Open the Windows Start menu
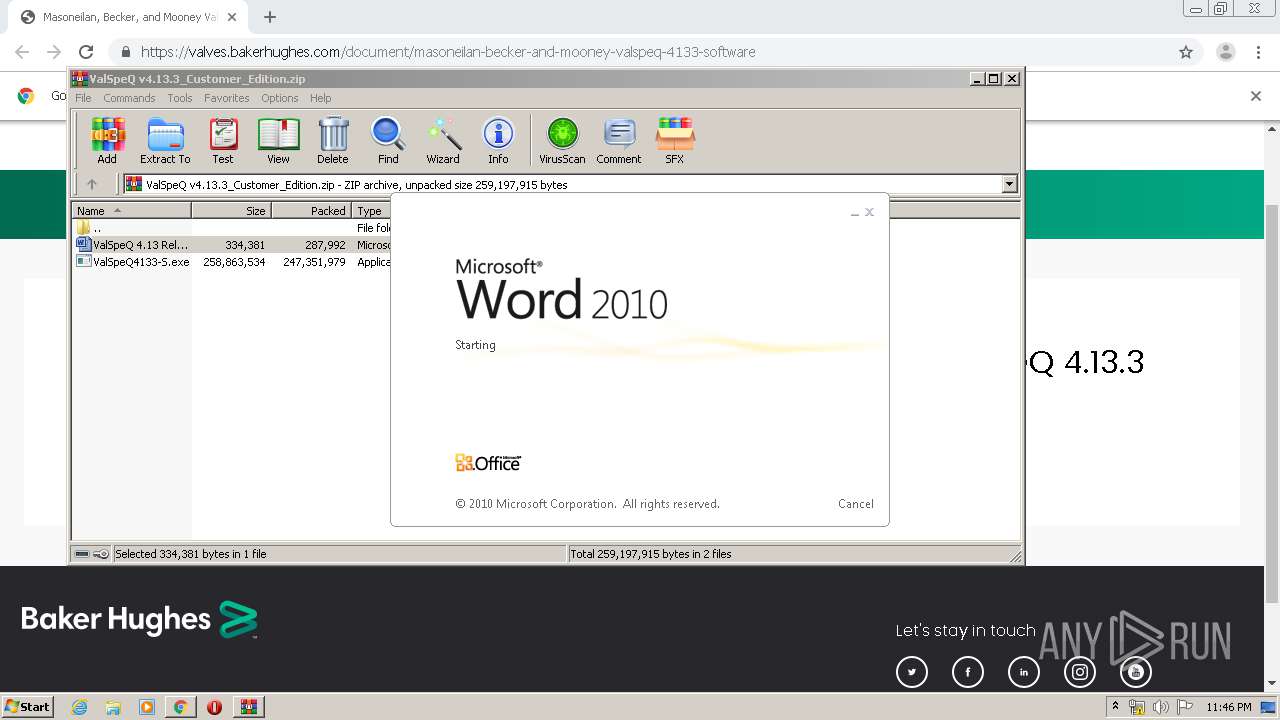1280x720 pixels. click(x=28, y=706)
